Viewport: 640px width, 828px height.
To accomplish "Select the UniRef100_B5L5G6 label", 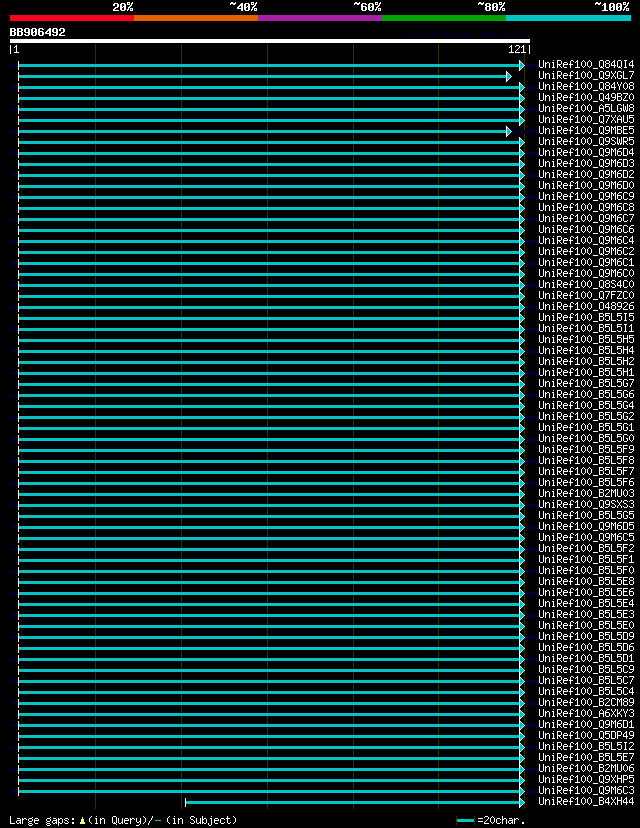I will [x=586, y=394].
